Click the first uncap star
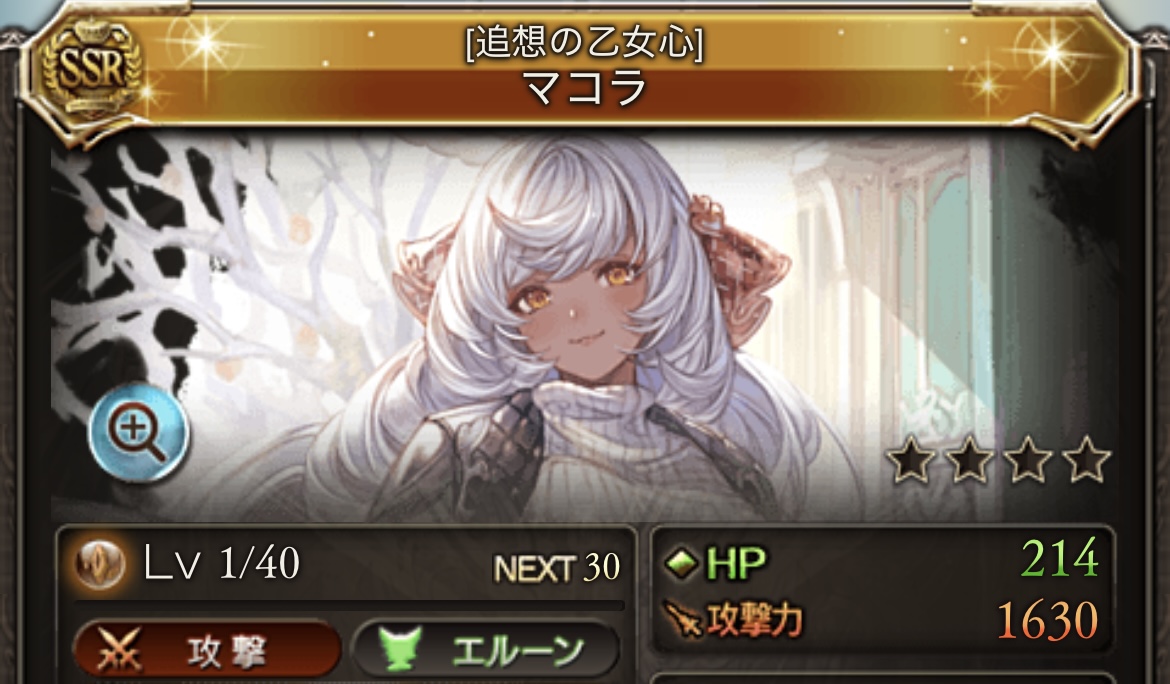 click(x=910, y=459)
